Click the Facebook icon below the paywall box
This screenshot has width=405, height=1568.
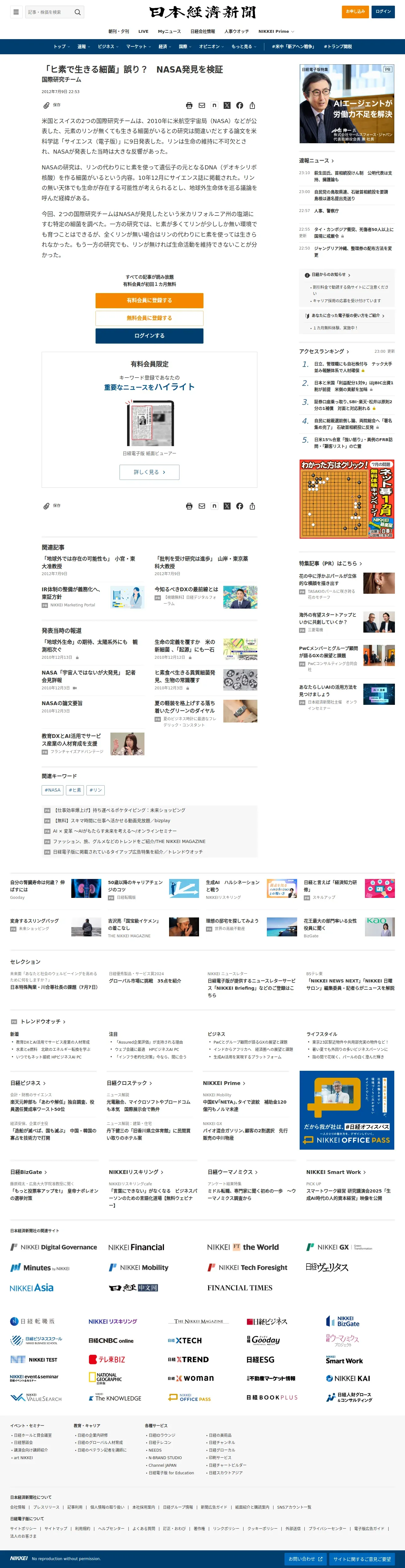(x=240, y=506)
